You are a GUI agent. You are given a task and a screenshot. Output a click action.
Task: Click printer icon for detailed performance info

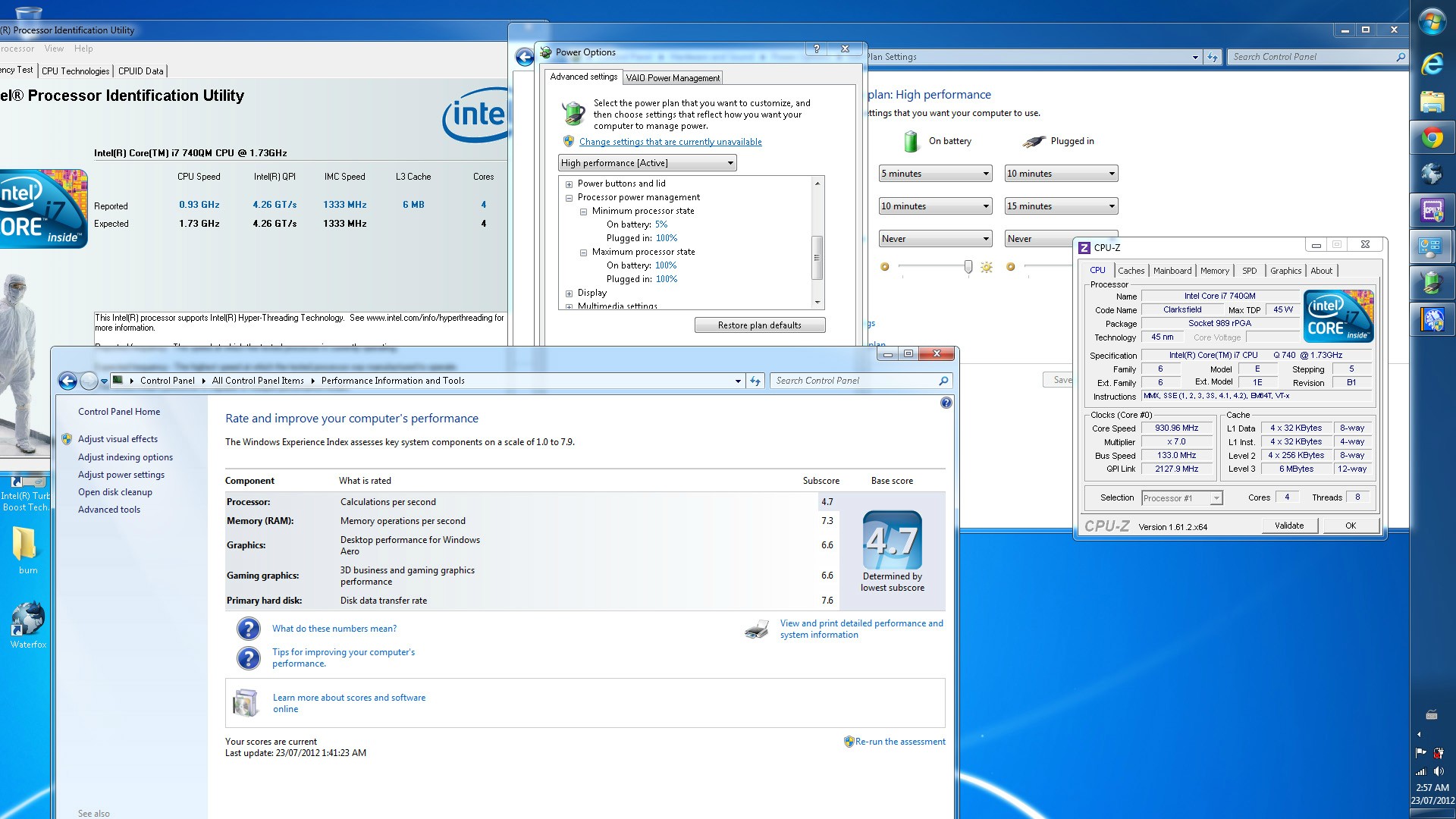[x=757, y=629]
